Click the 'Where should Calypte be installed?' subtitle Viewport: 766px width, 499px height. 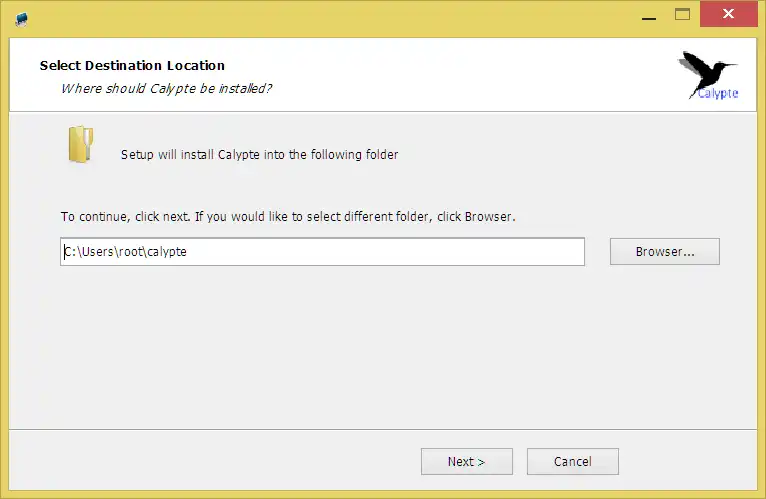(167, 88)
